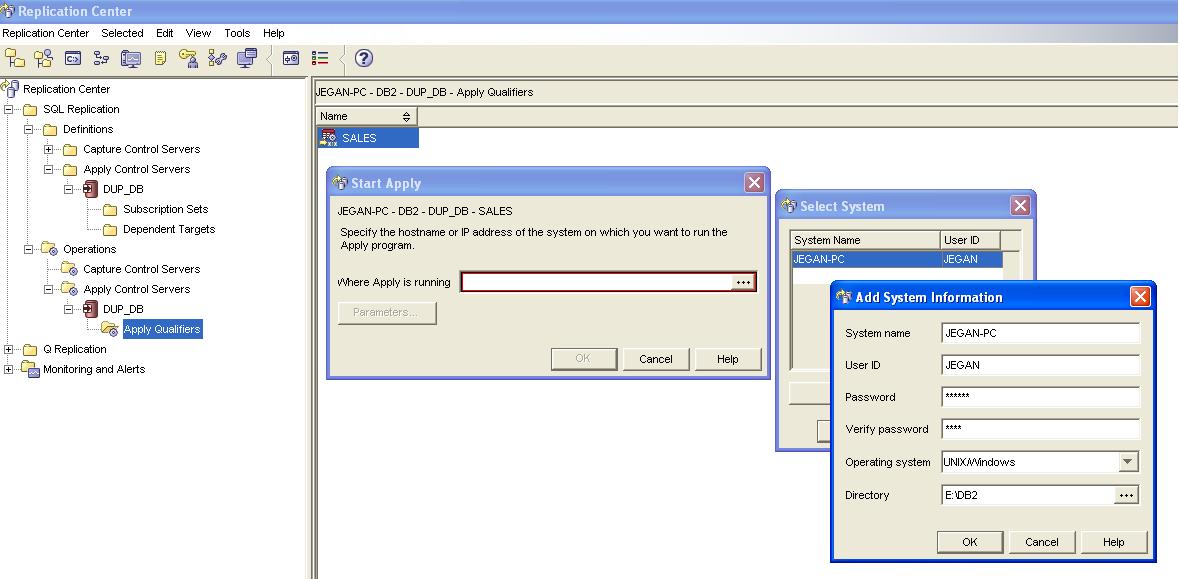Click the toolbar Help question-mark icon

362,58
